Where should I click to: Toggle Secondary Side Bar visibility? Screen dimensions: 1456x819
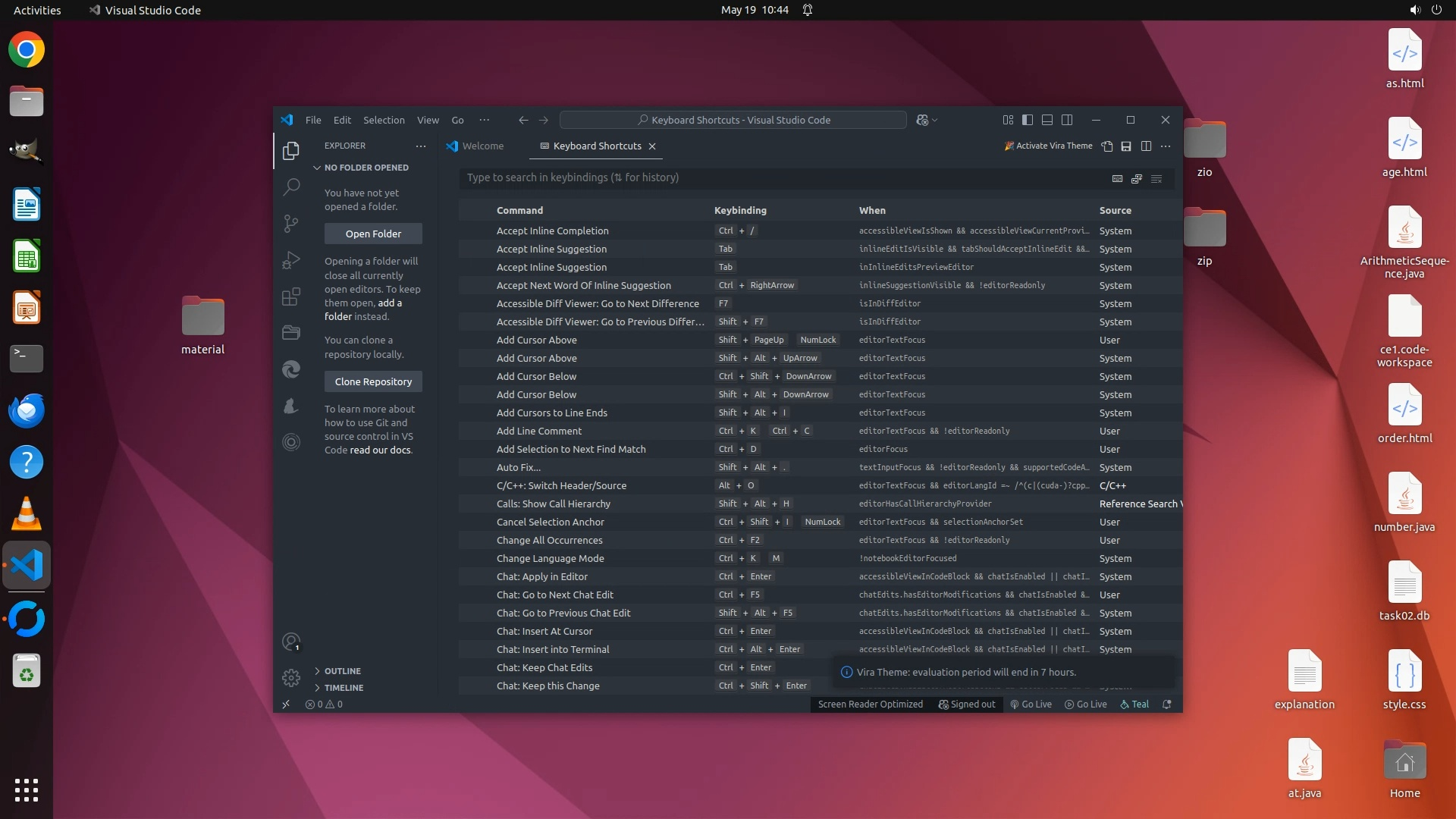click(x=1067, y=120)
